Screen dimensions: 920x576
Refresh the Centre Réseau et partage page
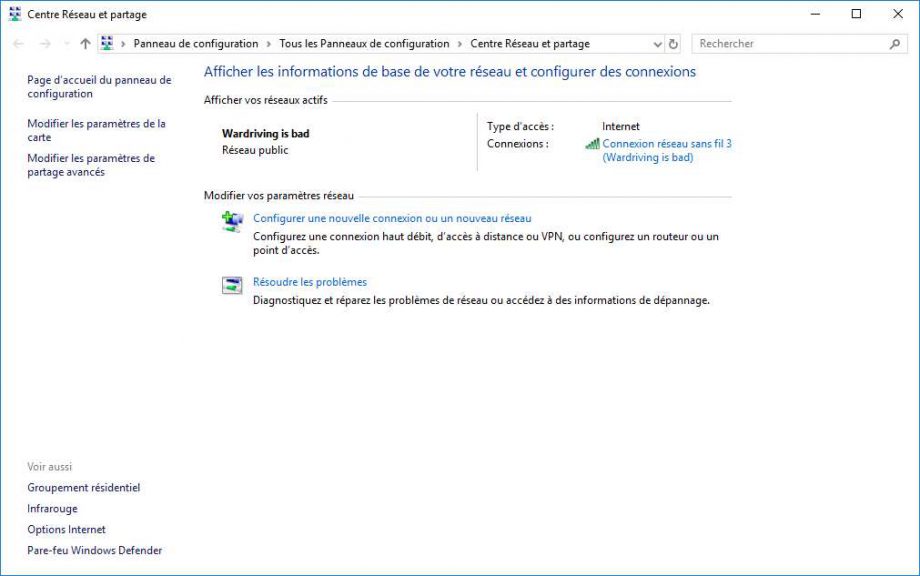pos(673,44)
